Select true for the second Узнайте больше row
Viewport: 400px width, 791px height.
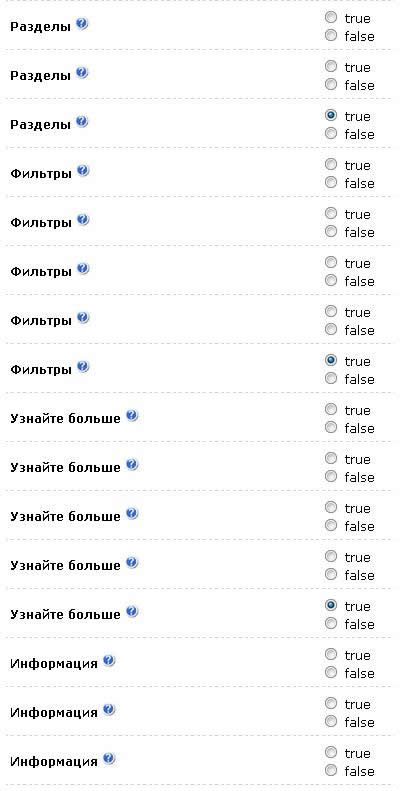(x=331, y=459)
